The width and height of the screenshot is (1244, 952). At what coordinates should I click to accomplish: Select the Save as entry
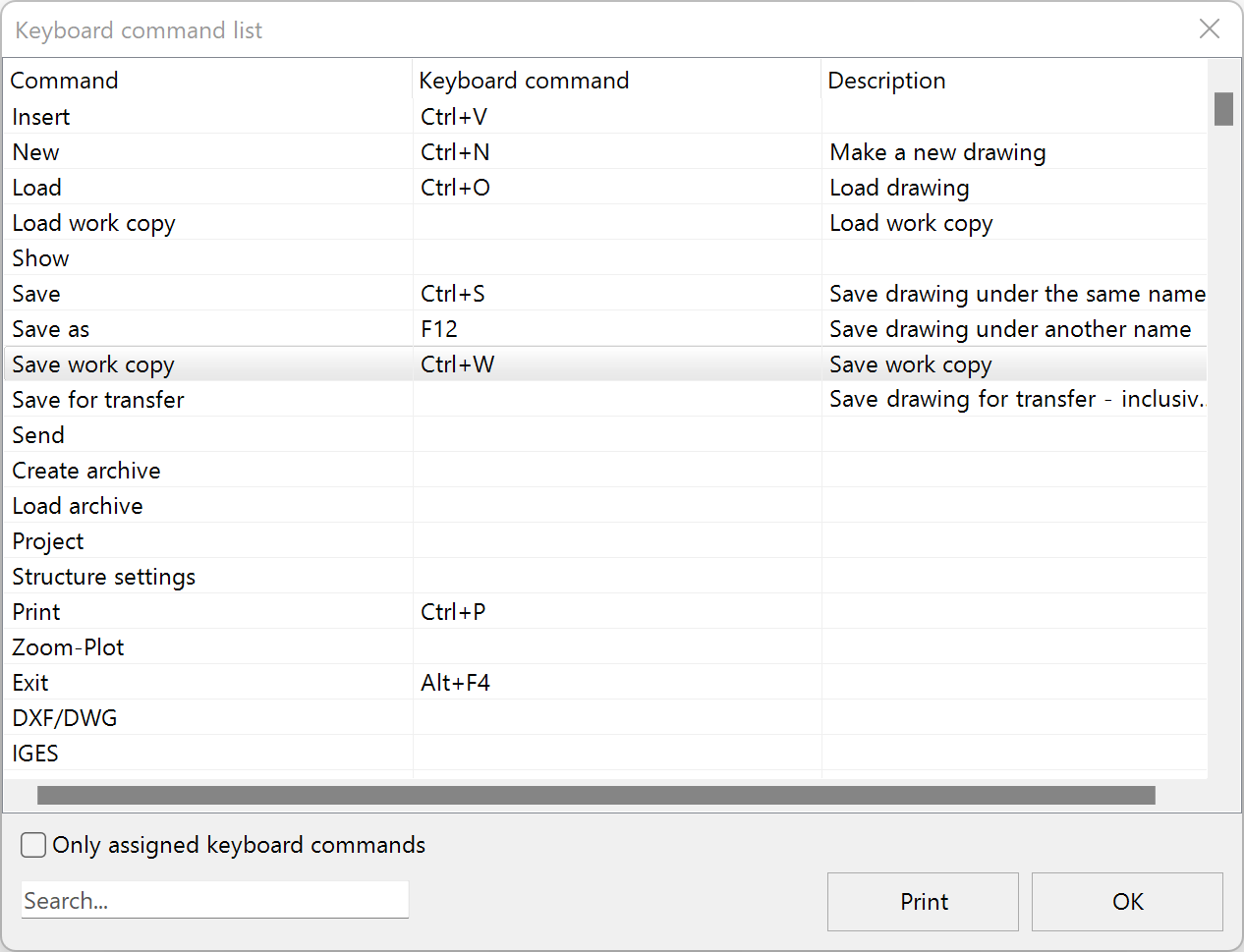pos(197,329)
